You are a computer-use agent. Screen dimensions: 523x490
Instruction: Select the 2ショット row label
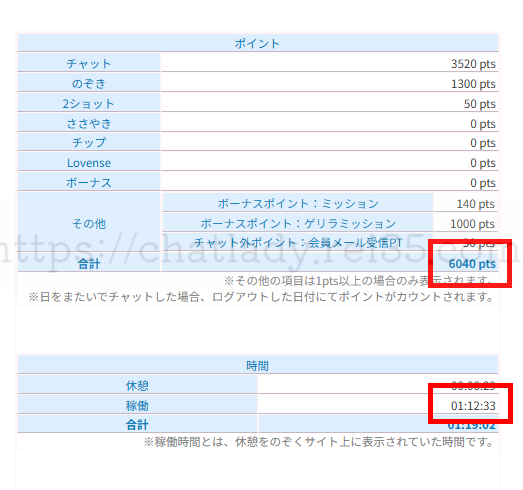pos(89,103)
